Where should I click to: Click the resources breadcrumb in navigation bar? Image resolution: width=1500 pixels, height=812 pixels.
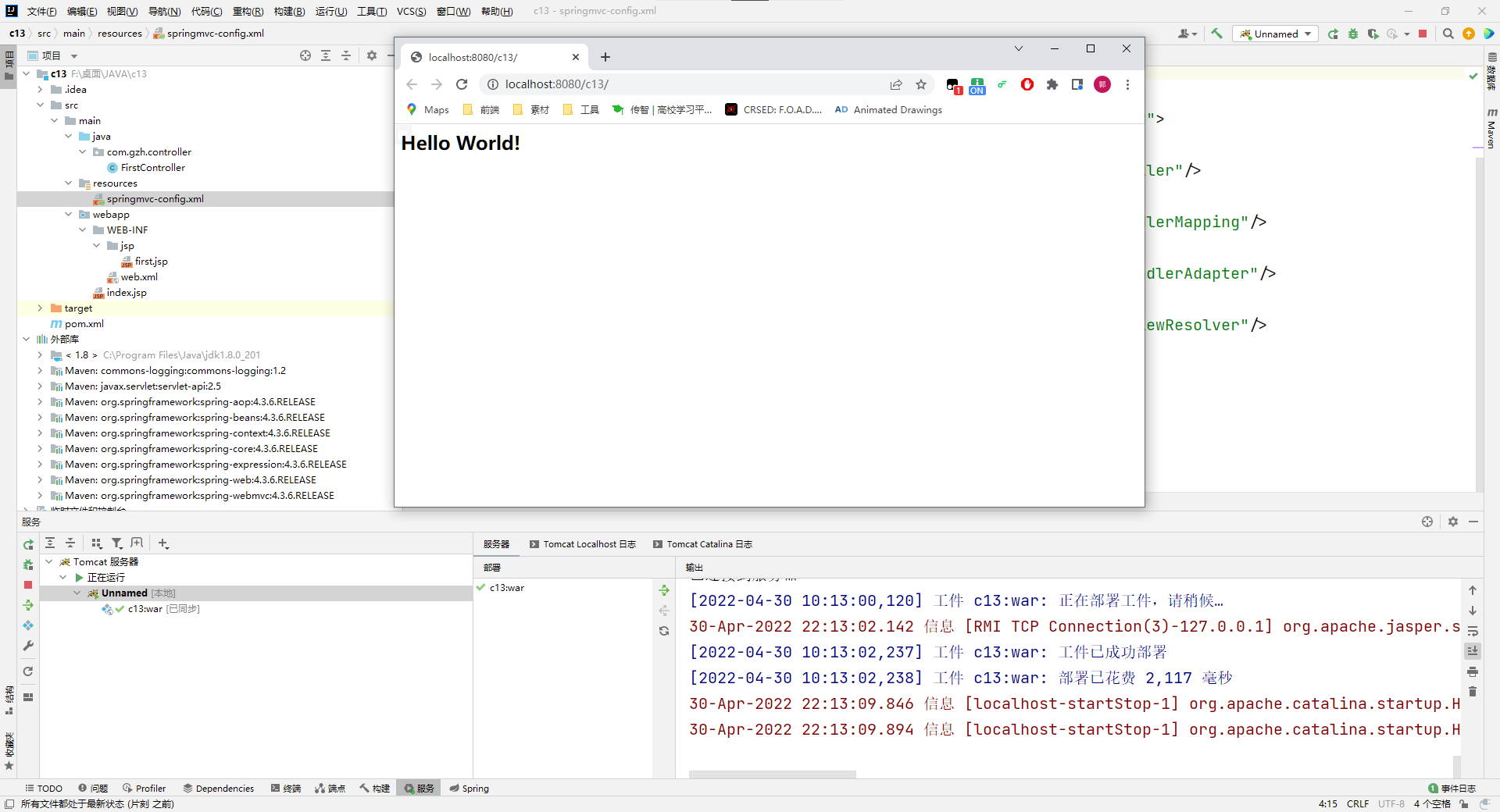pyautogui.click(x=120, y=34)
